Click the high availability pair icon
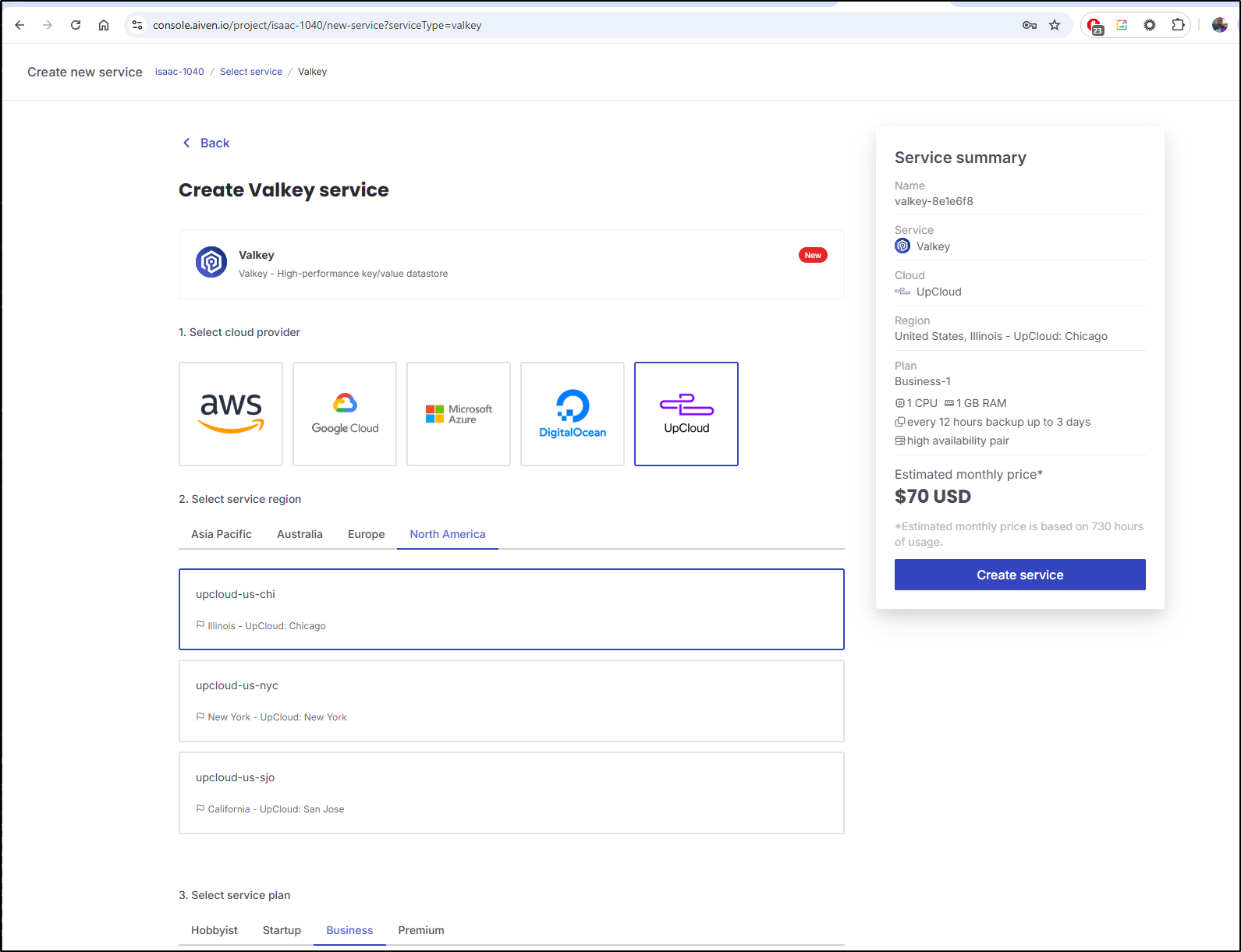Screen dimensions: 1241x952 point(900,441)
